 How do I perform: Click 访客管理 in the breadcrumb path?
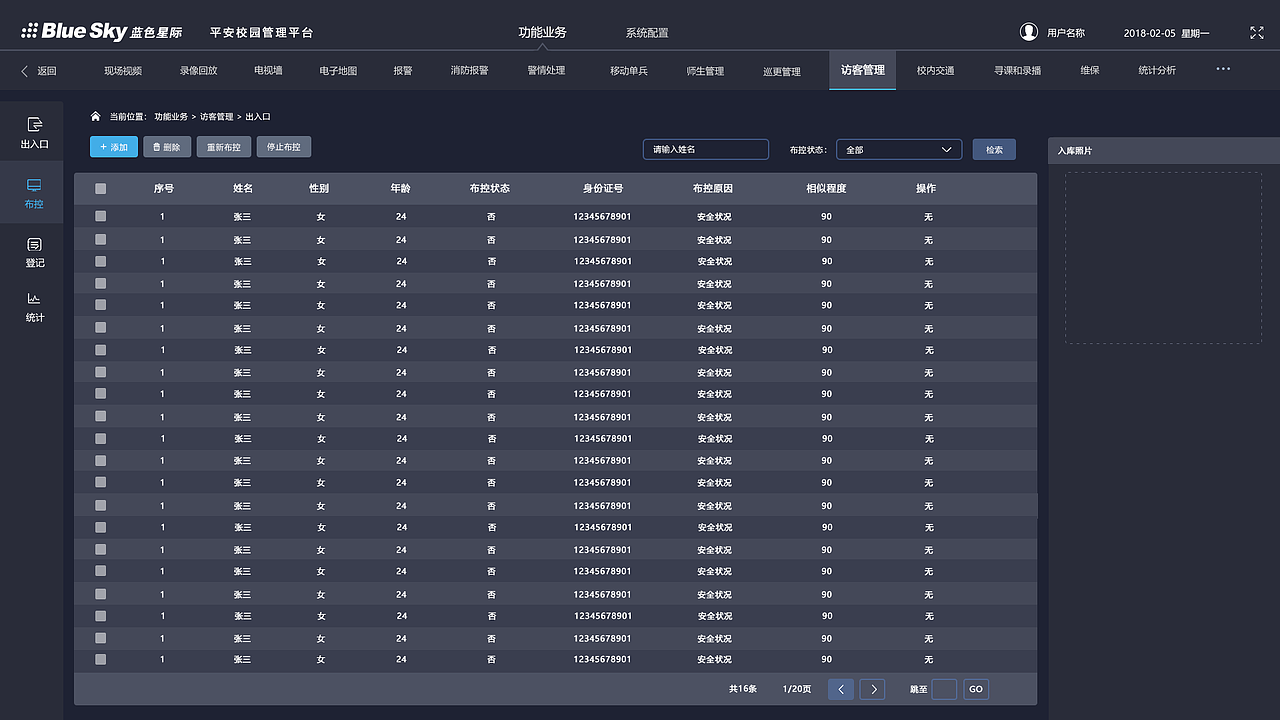click(x=217, y=117)
